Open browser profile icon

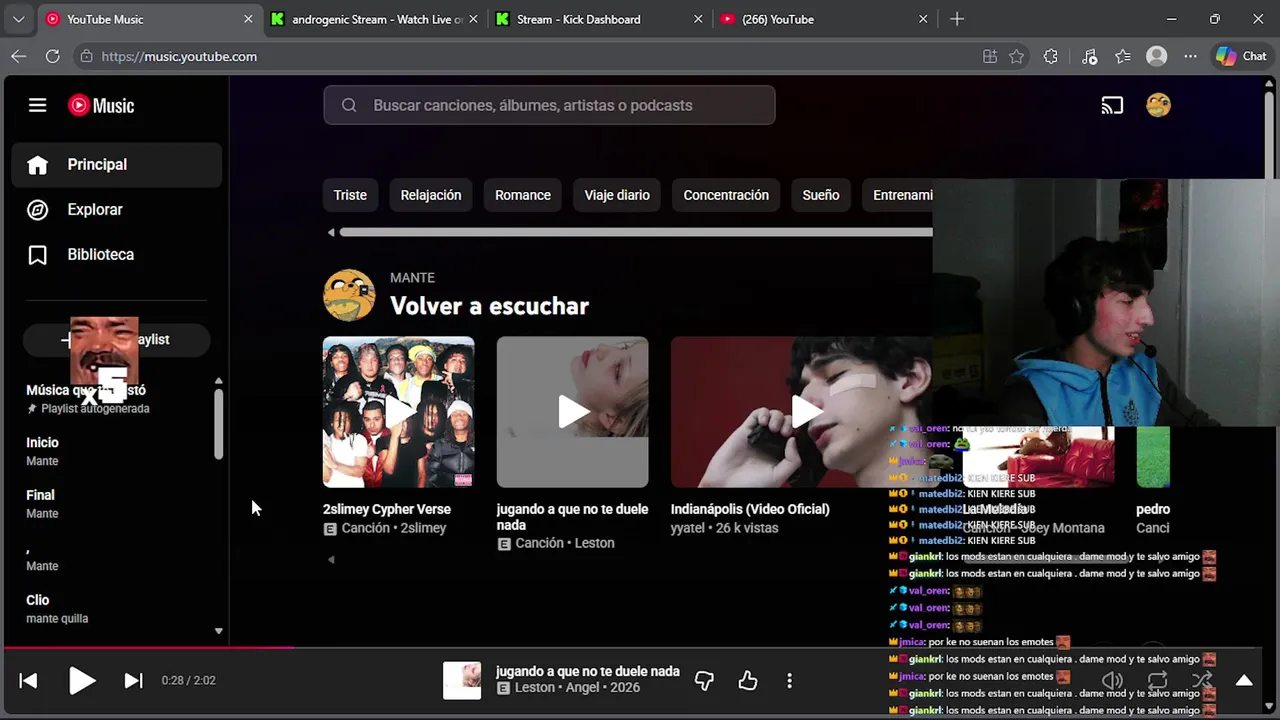[1157, 57]
